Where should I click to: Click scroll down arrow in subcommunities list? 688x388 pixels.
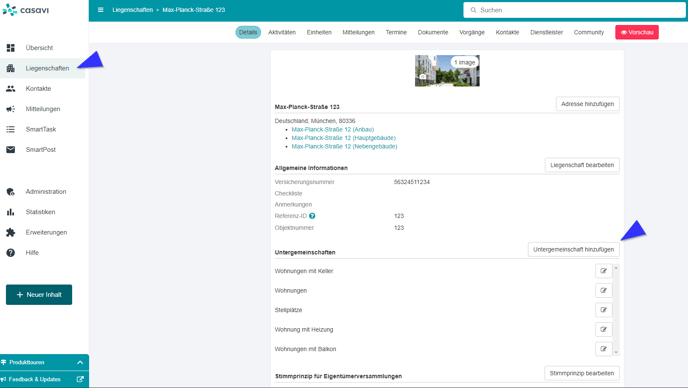(x=616, y=352)
